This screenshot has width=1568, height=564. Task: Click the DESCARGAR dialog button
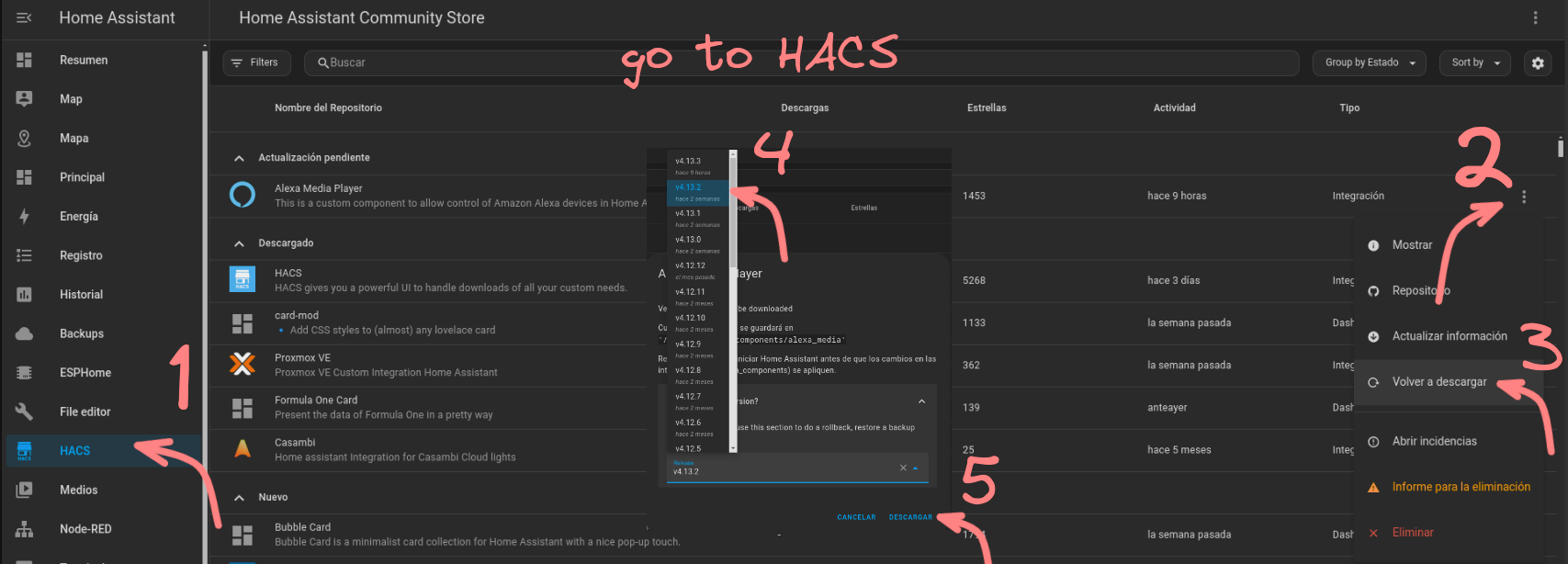910,517
